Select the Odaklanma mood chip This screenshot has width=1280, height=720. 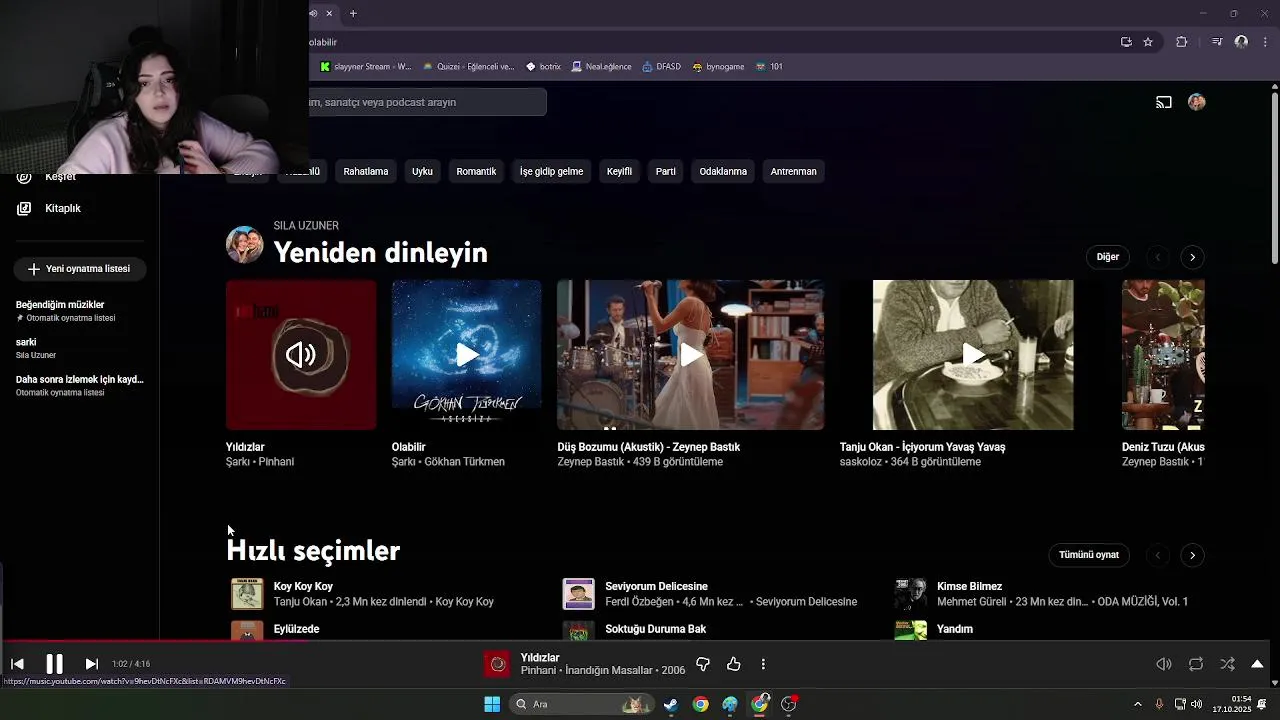click(723, 171)
